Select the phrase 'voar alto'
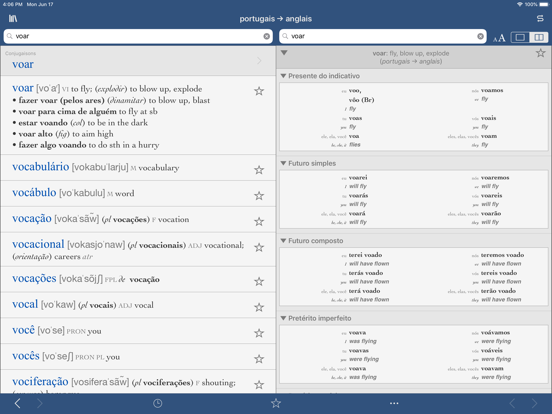Image resolution: width=552 pixels, height=414 pixels. 35,134
